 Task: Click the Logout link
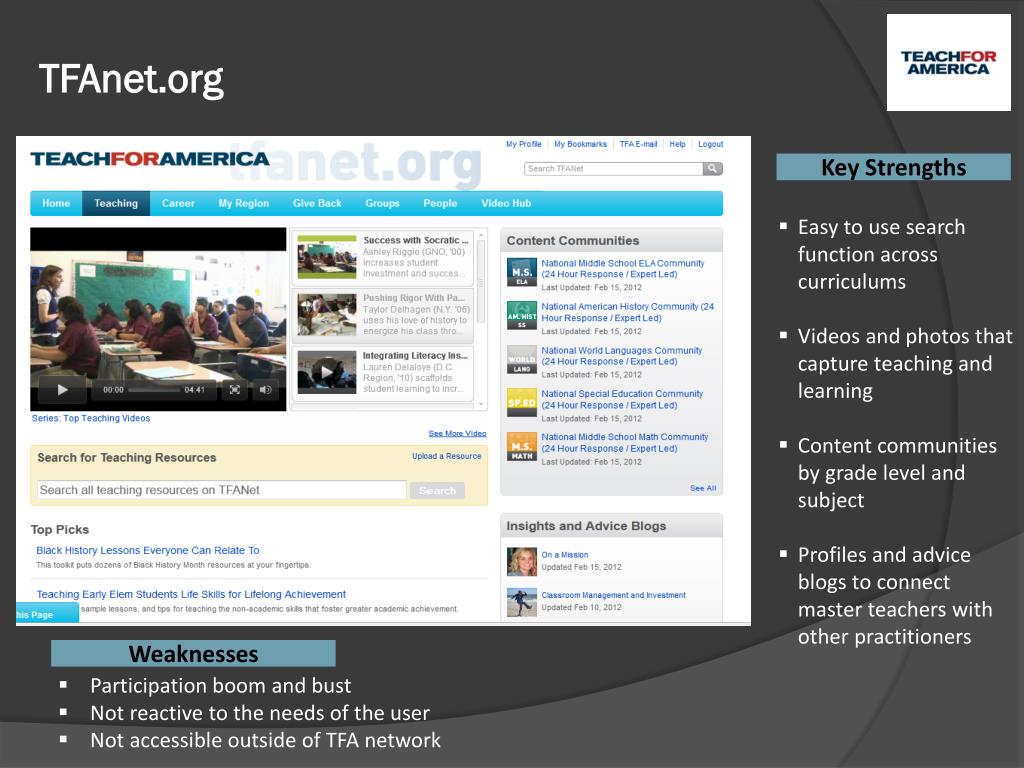pos(711,144)
